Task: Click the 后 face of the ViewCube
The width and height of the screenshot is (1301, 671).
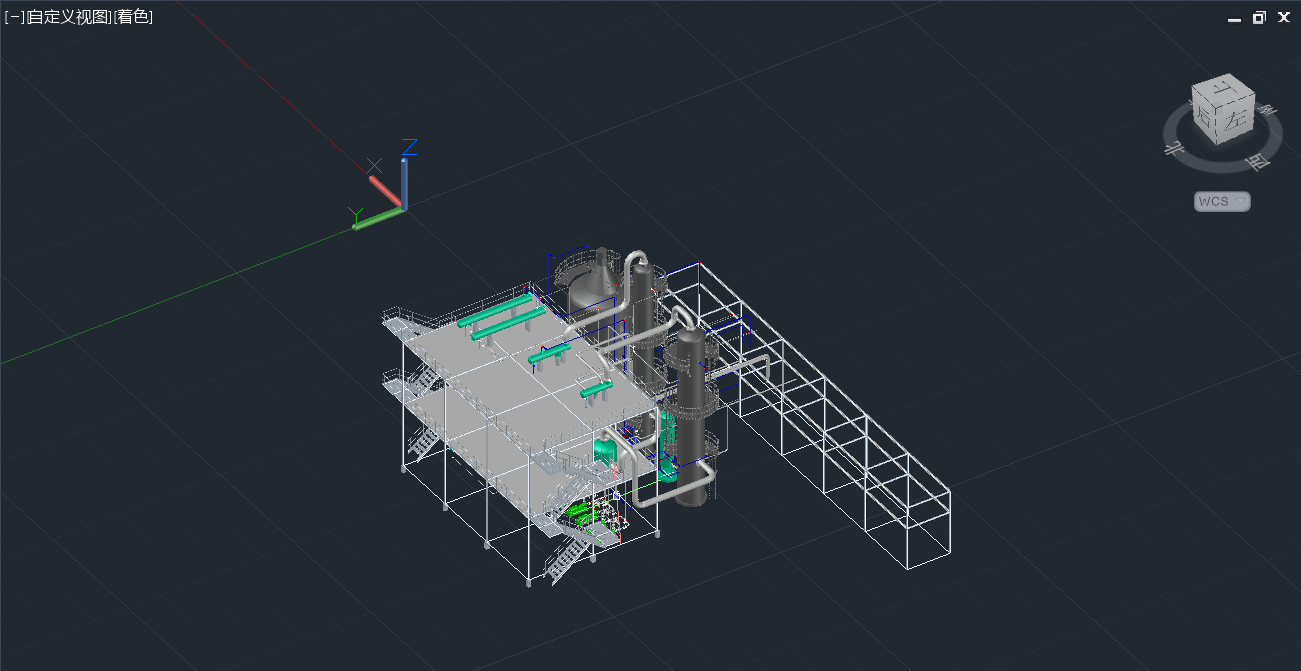Action: [1204, 118]
